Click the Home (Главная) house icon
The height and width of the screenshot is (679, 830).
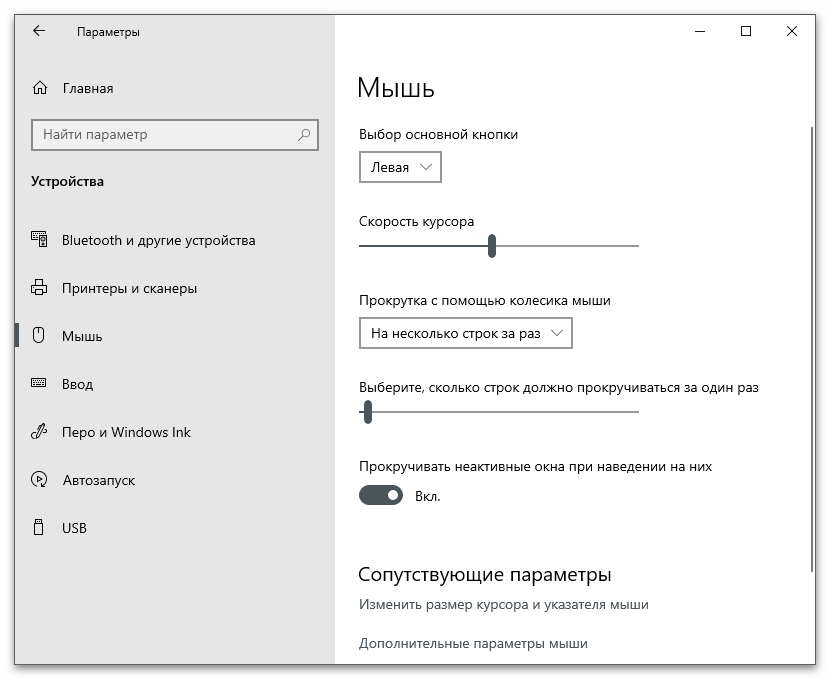[39, 88]
